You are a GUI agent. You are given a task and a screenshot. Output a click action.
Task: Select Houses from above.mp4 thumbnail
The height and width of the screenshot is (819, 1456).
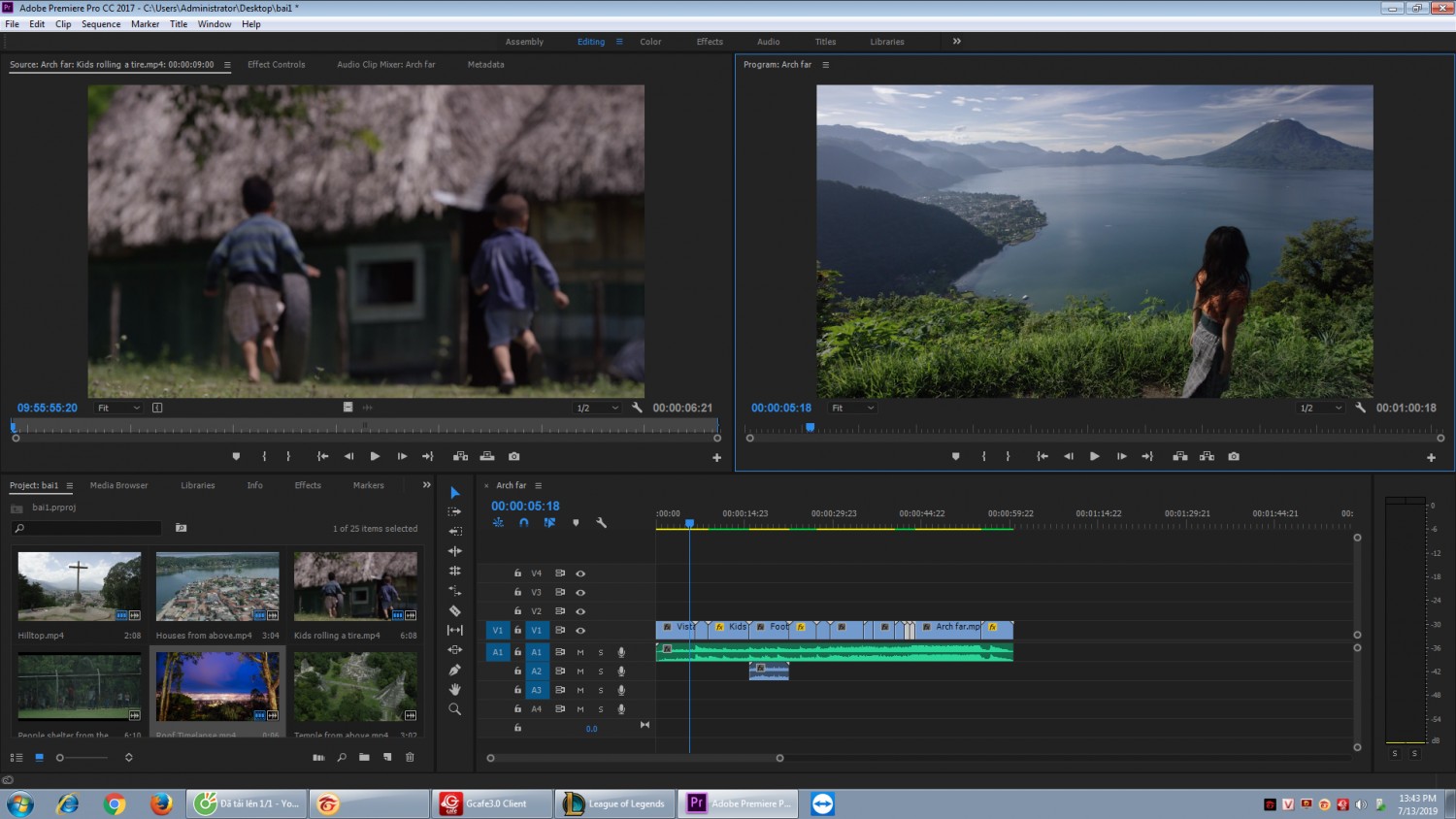click(x=217, y=586)
